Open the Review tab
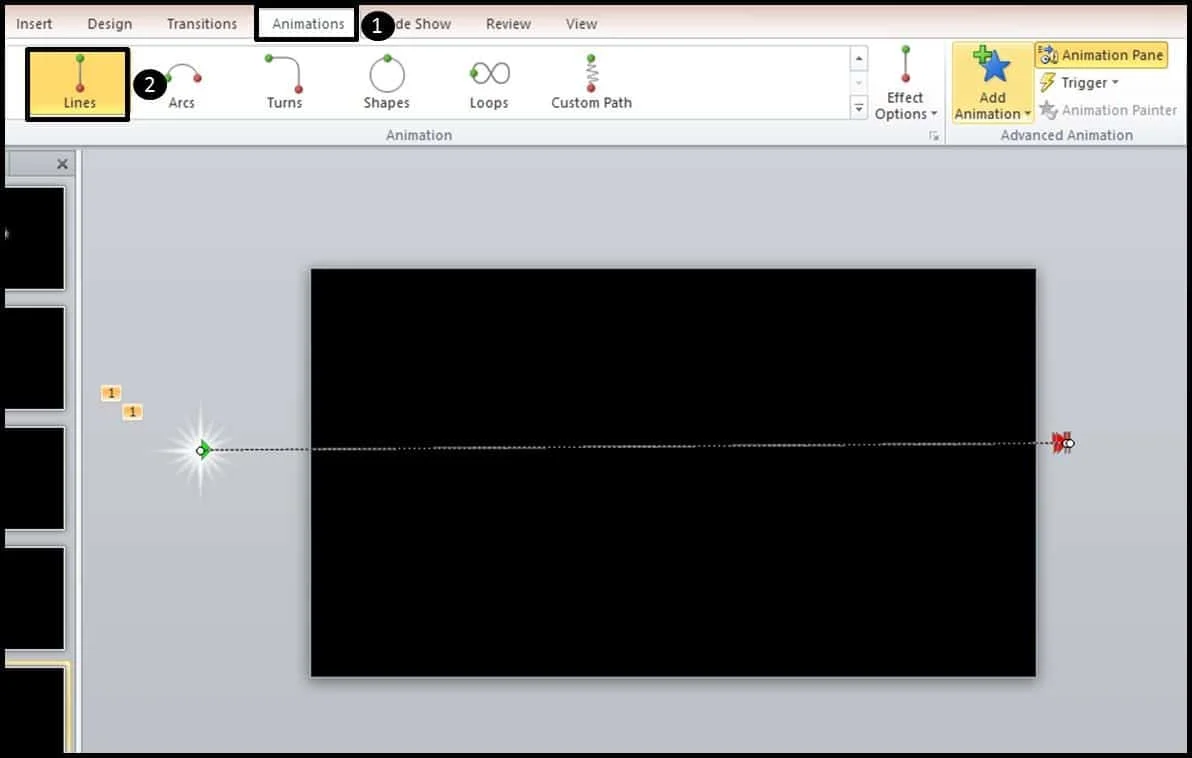1192x758 pixels. [508, 24]
